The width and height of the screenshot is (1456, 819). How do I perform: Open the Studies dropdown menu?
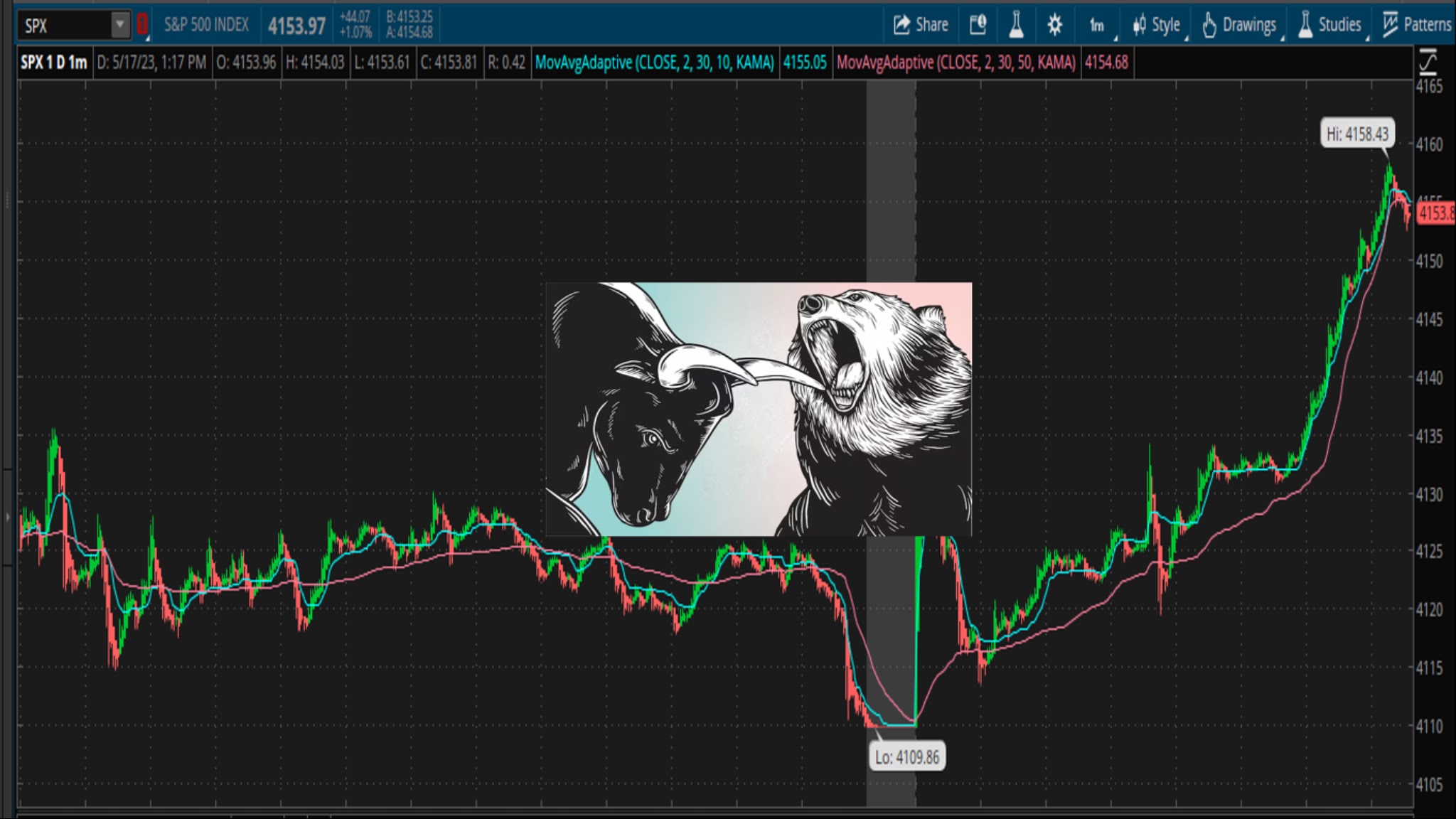coord(1339,25)
